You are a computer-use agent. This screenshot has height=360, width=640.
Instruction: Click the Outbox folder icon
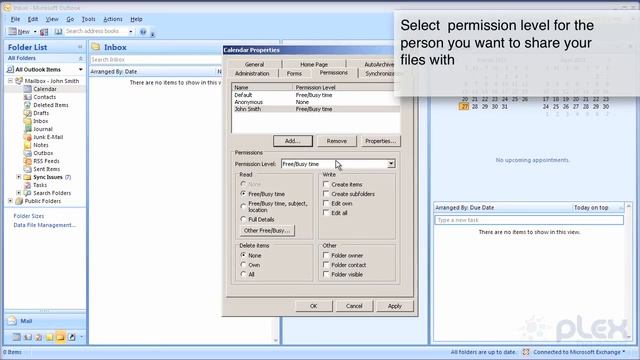(x=27, y=153)
